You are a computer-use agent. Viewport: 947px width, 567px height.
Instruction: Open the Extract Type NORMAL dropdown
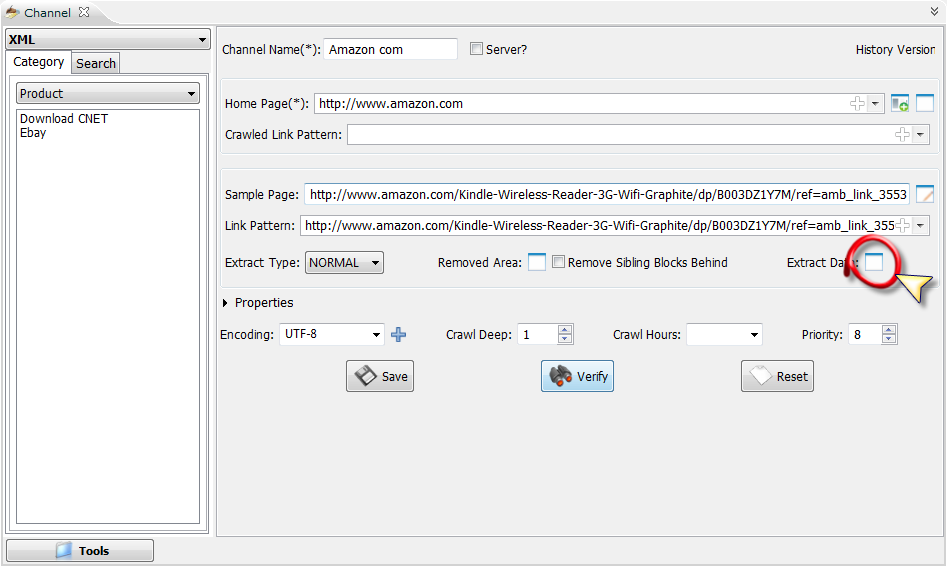[x=344, y=263]
